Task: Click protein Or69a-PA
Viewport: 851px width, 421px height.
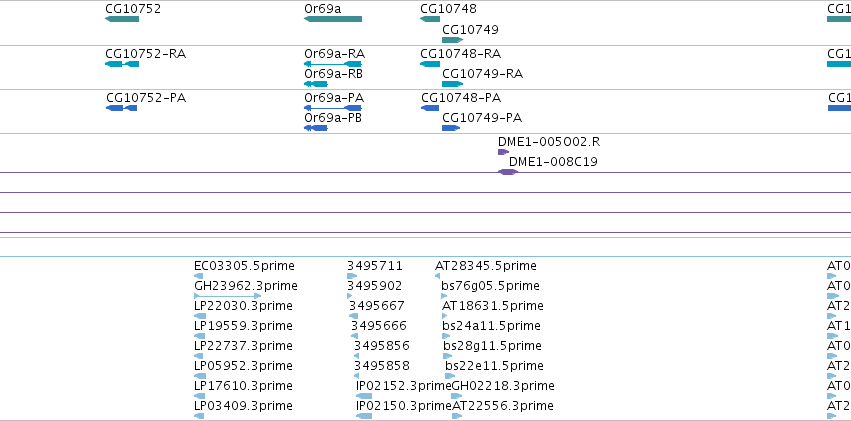Action: 333,108
